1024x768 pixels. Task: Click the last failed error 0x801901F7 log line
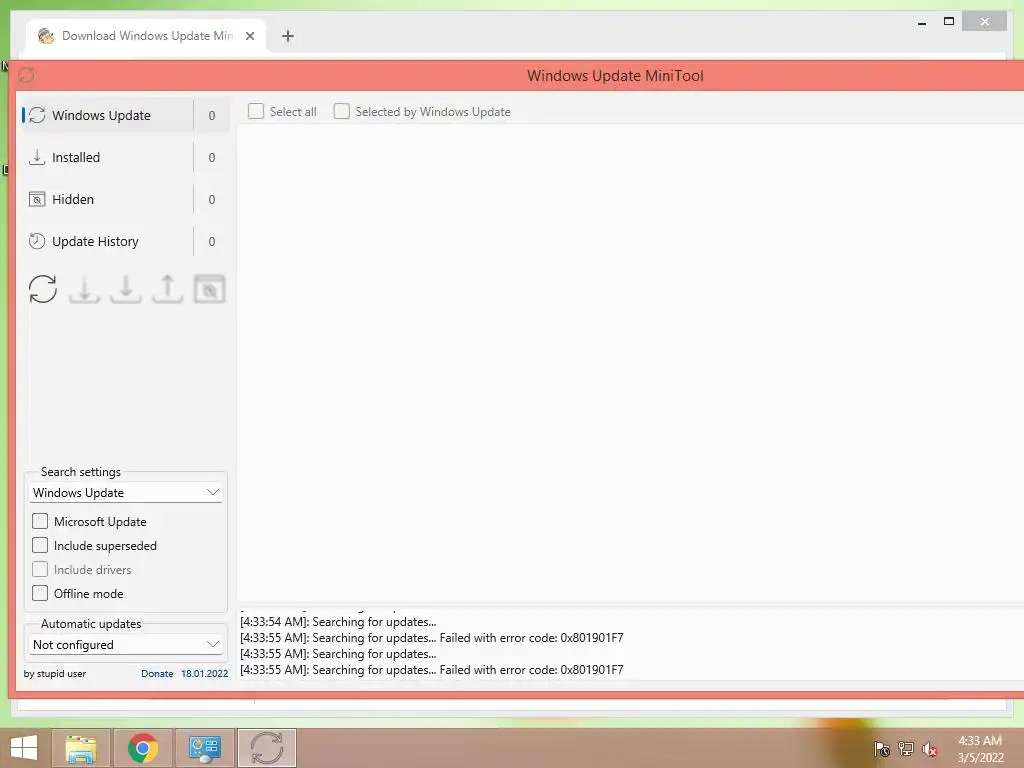[x=432, y=669]
